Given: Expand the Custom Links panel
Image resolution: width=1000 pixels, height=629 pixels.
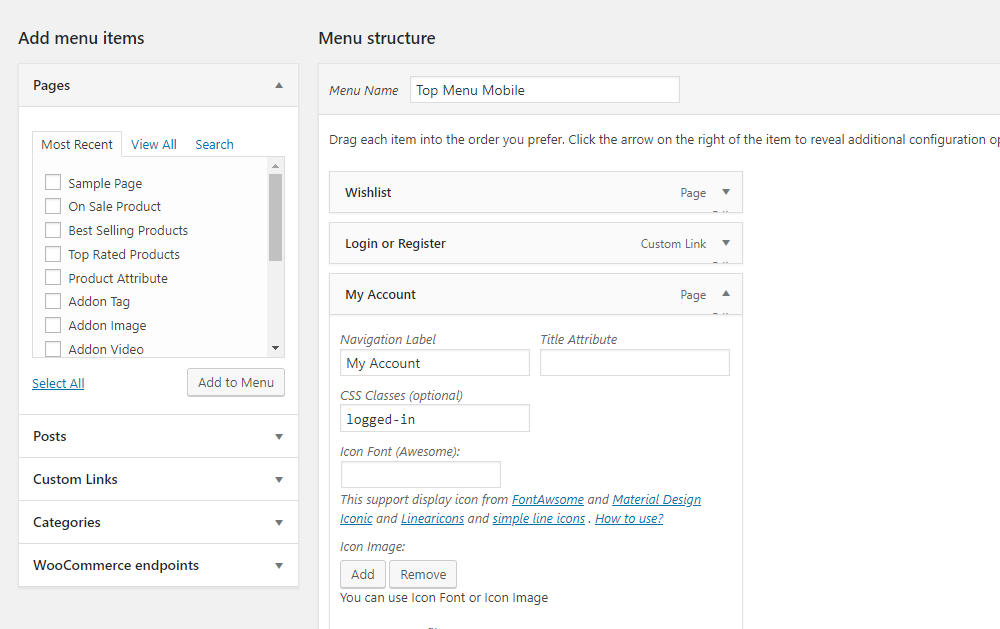Looking at the screenshot, I should pos(158,479).
